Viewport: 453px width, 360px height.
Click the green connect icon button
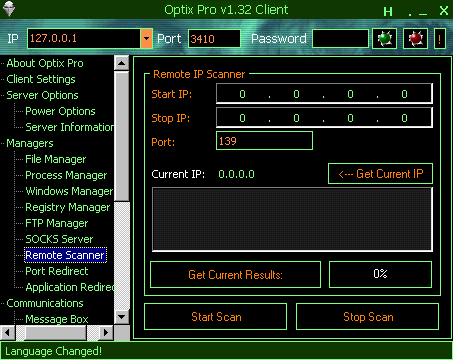click(384, 39)
